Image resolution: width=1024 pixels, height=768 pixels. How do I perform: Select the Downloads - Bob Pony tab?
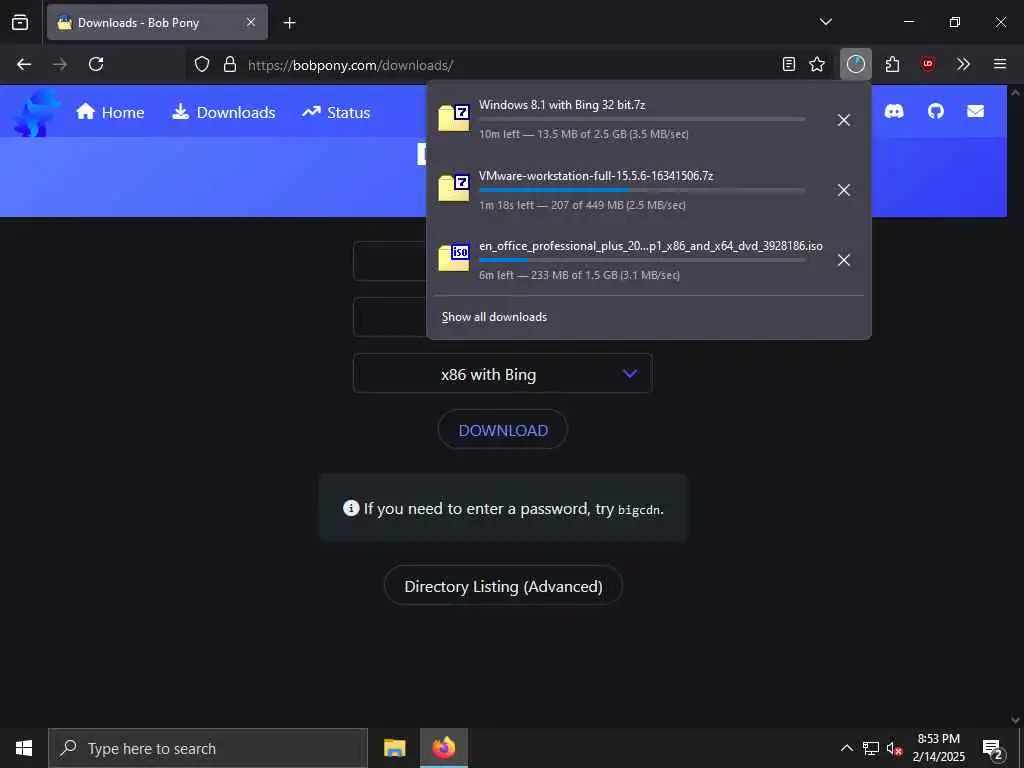coord(157,22)
